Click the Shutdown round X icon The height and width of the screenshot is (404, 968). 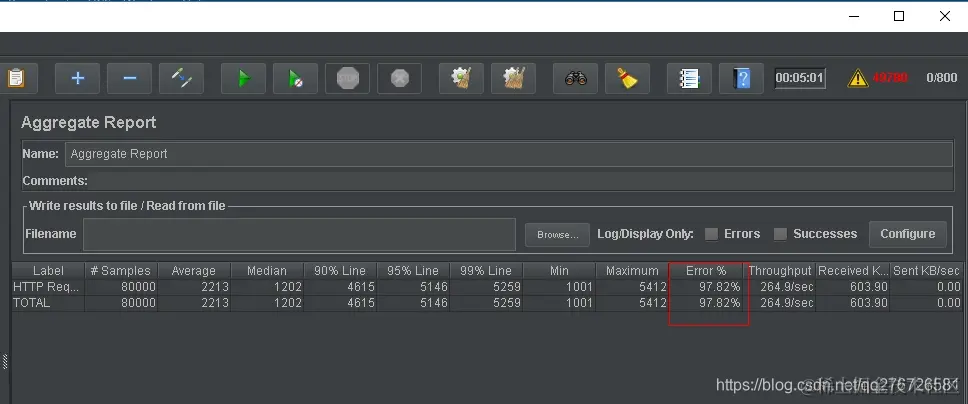point(399,78)
